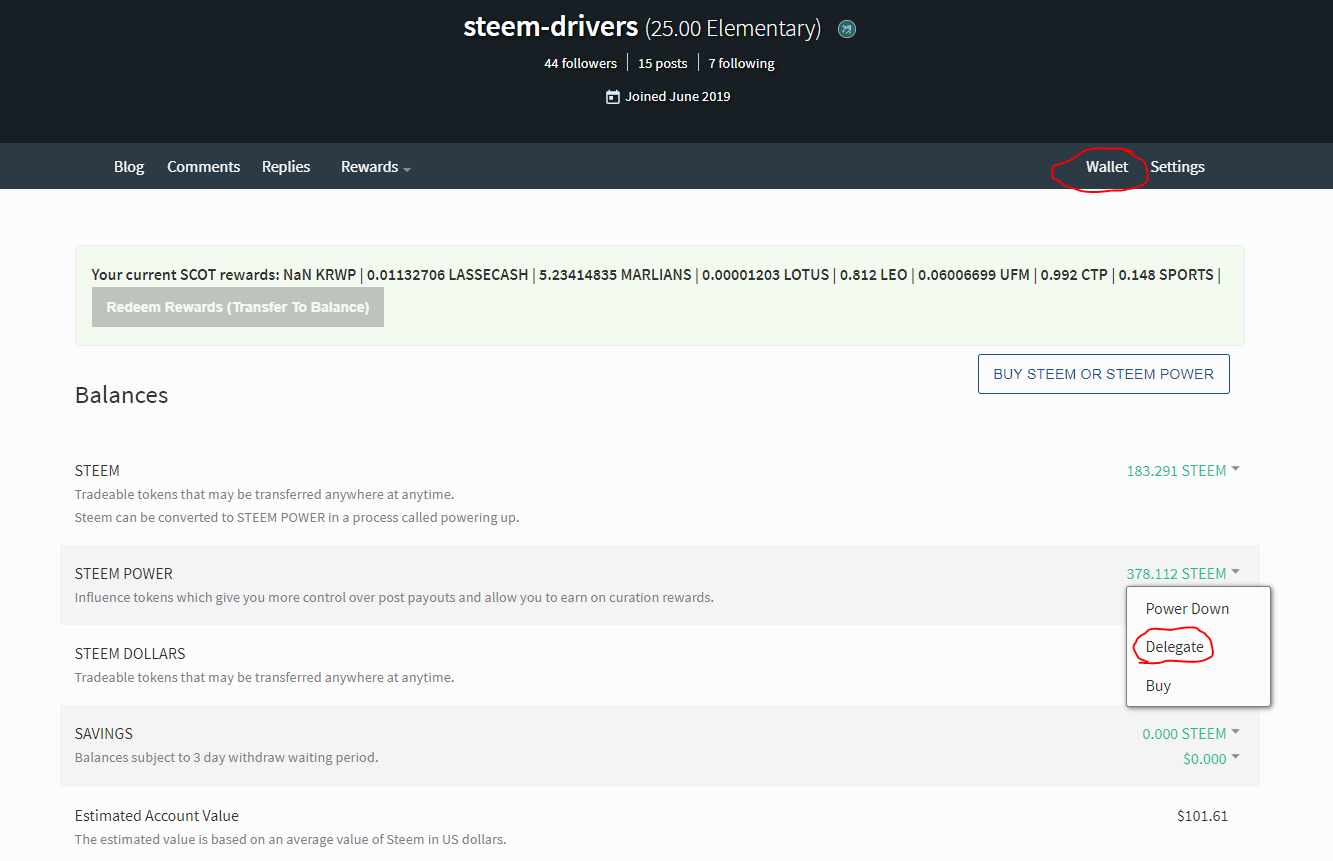Click the 0.992 CTP reward amount
Image resolution: width=1333 pixels, height=861 pixels.
coord(1074,275)
